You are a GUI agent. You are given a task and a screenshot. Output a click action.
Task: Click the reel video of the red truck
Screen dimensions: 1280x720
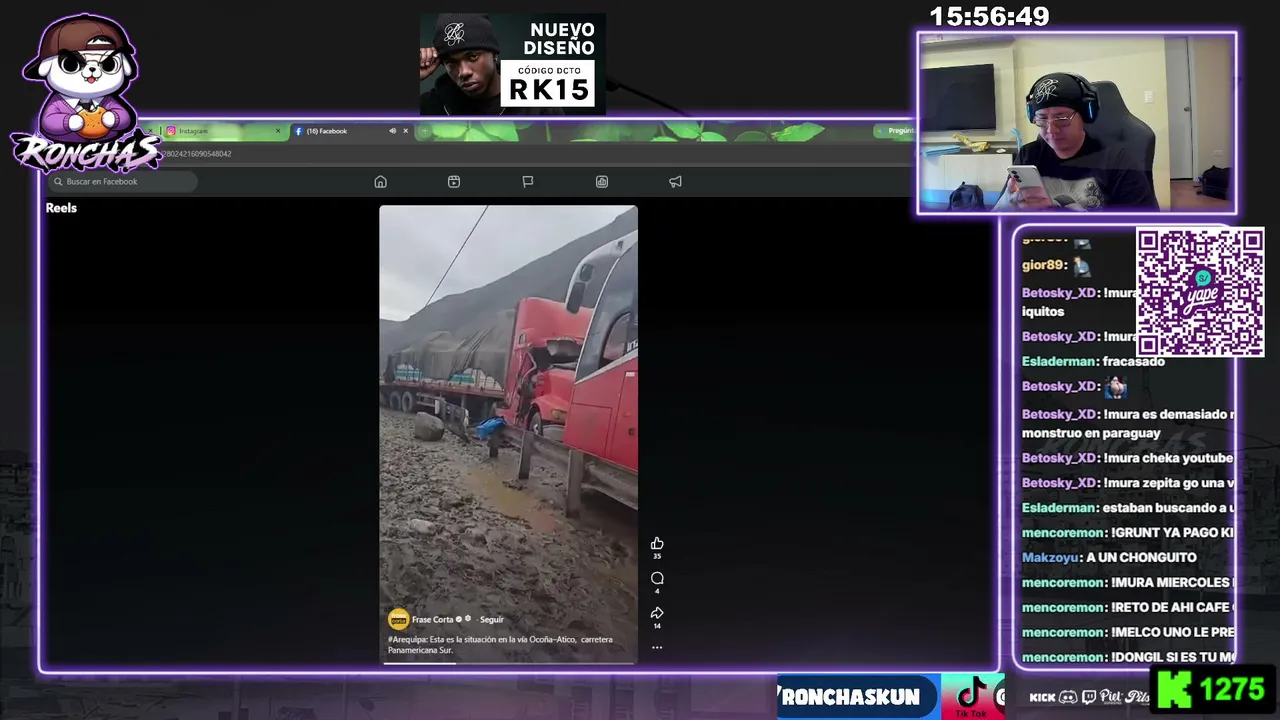[508, 434]
